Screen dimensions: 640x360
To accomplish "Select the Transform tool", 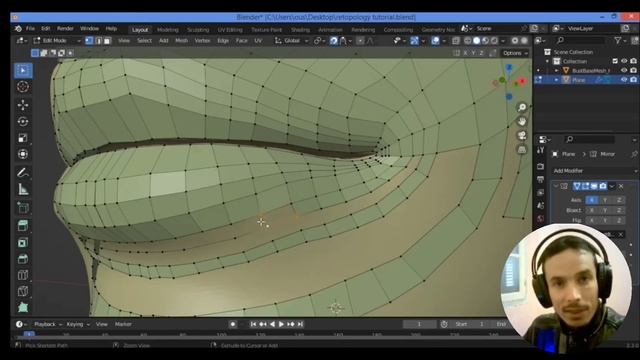I will (x=23, y=154).
